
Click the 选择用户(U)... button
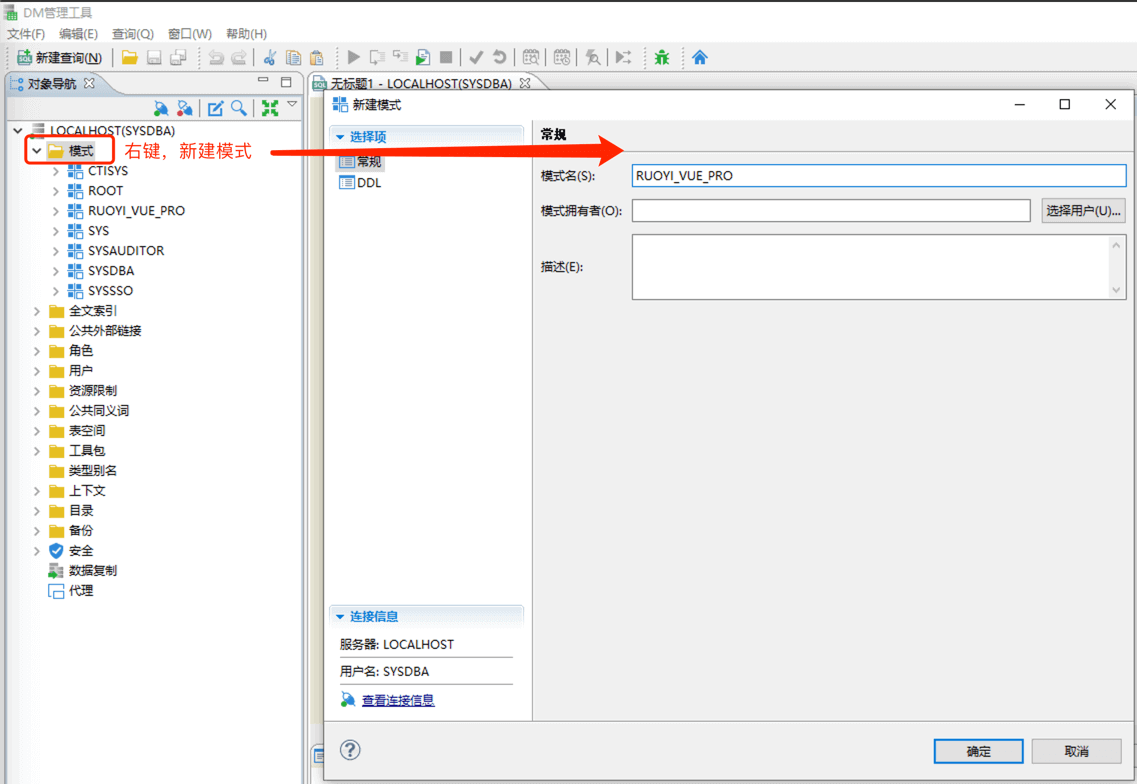pyautogui.click(x=1083, y=211)
